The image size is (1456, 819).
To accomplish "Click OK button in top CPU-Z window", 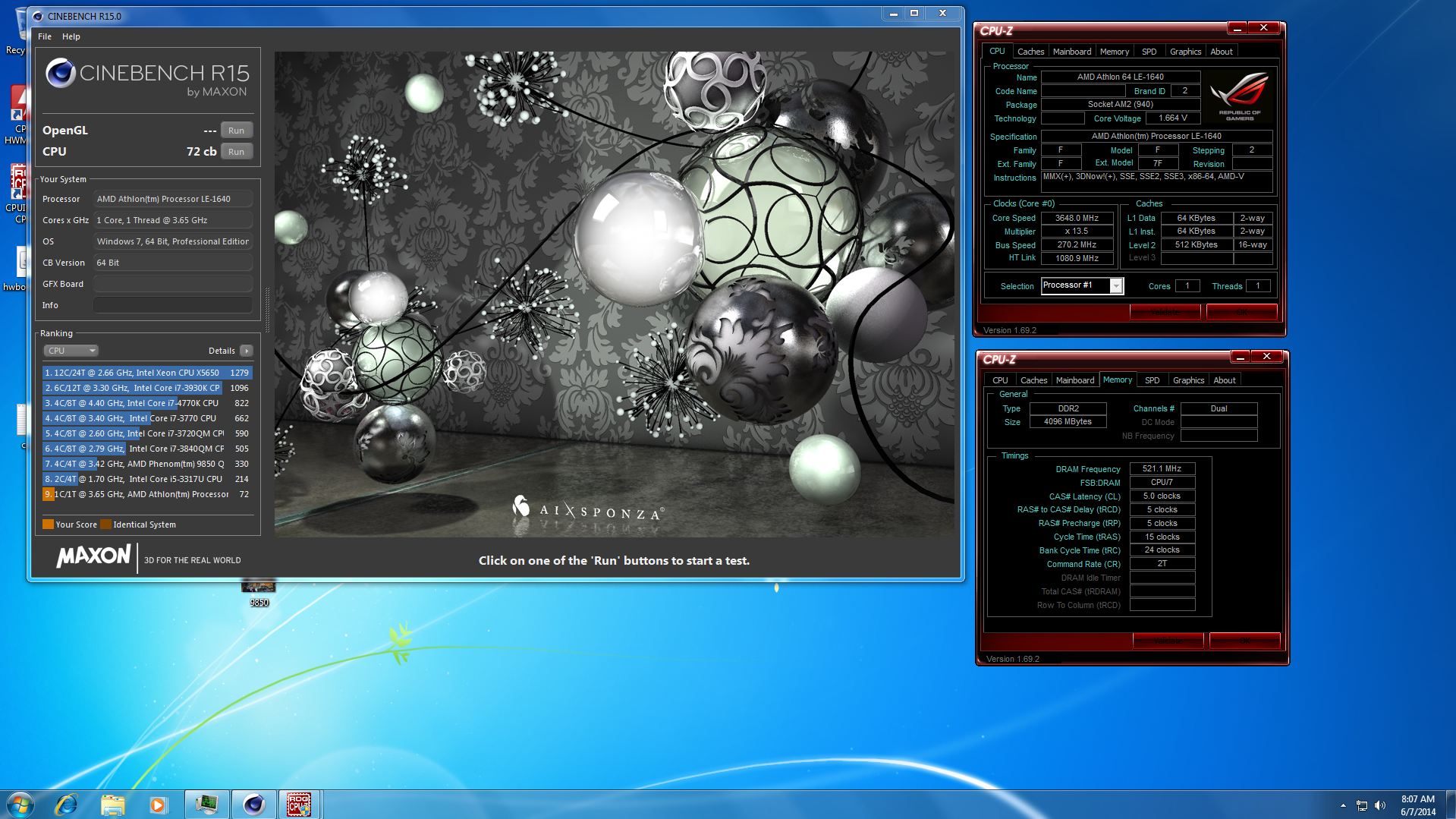I will (1241, 312).
